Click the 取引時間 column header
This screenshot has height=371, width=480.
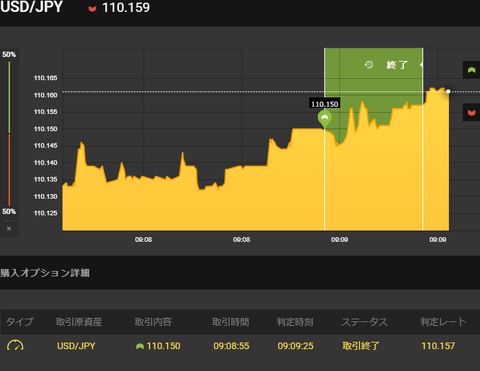[231, 322]
